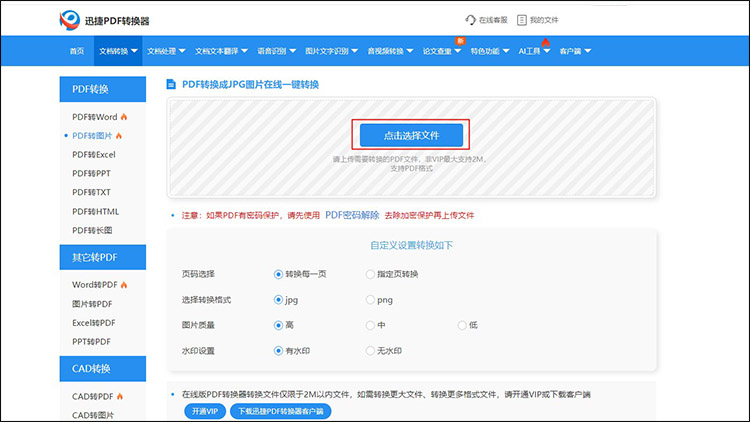Choose png as the output format

point(370,300)
